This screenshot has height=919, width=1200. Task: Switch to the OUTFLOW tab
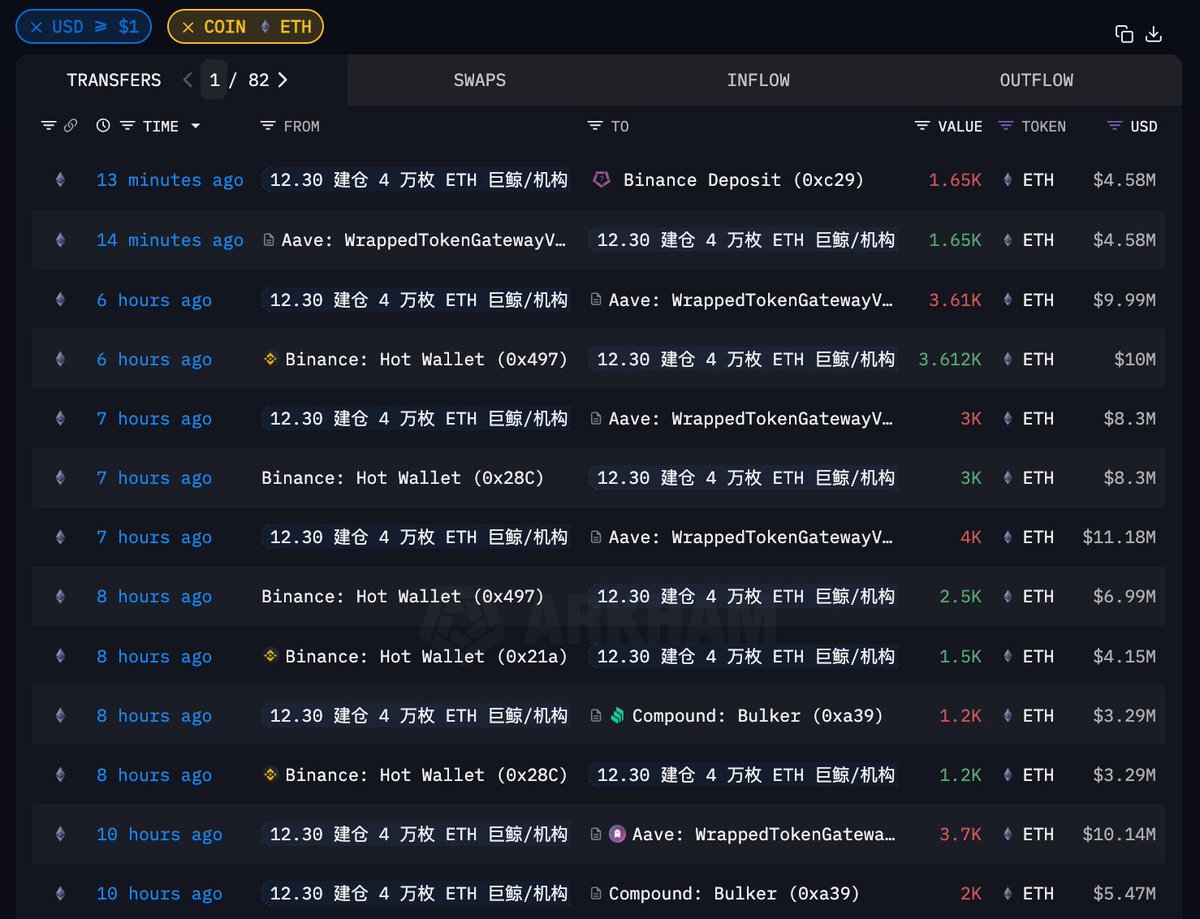click(1036, 80)
